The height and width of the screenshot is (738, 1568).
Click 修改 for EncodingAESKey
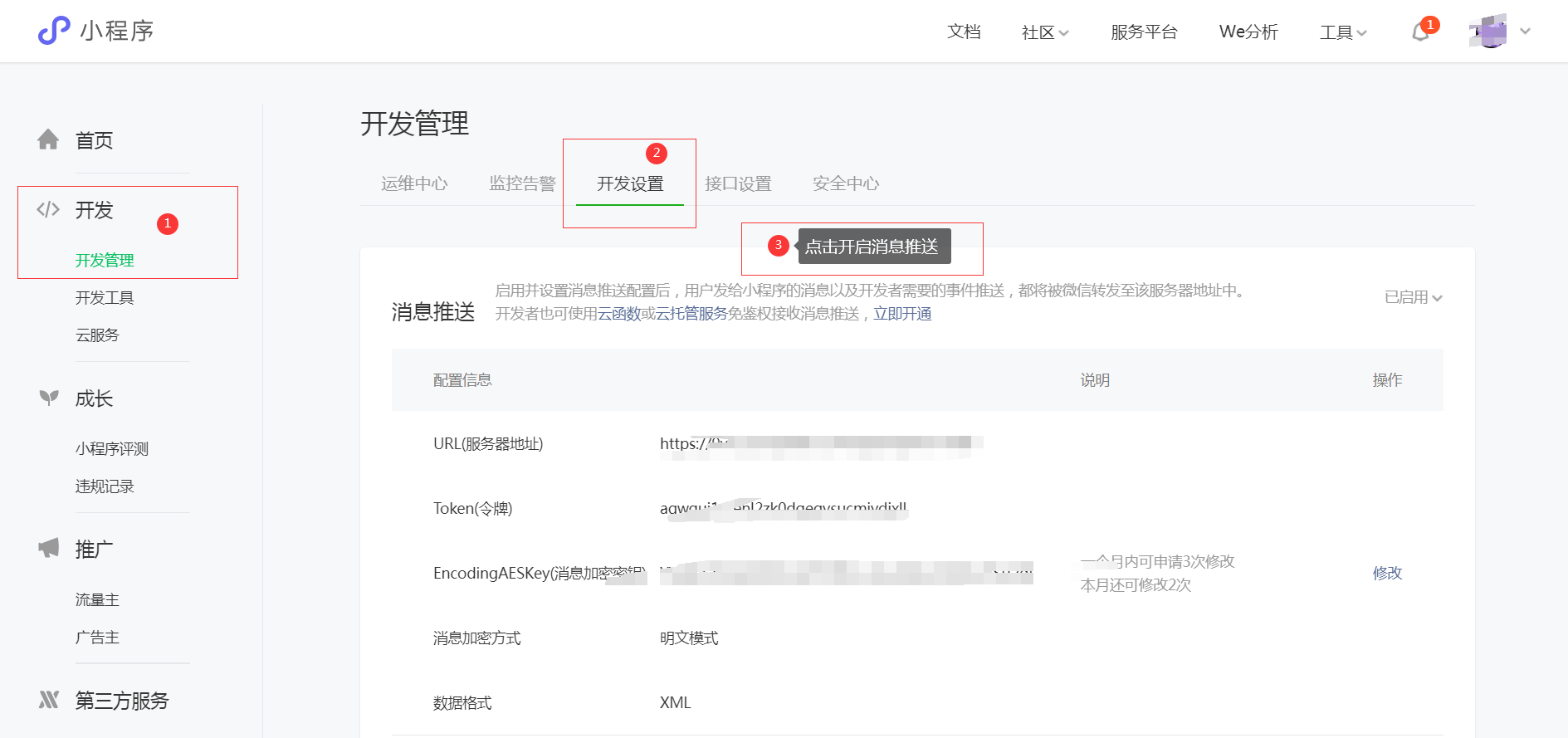click(x=1387, y=573)
